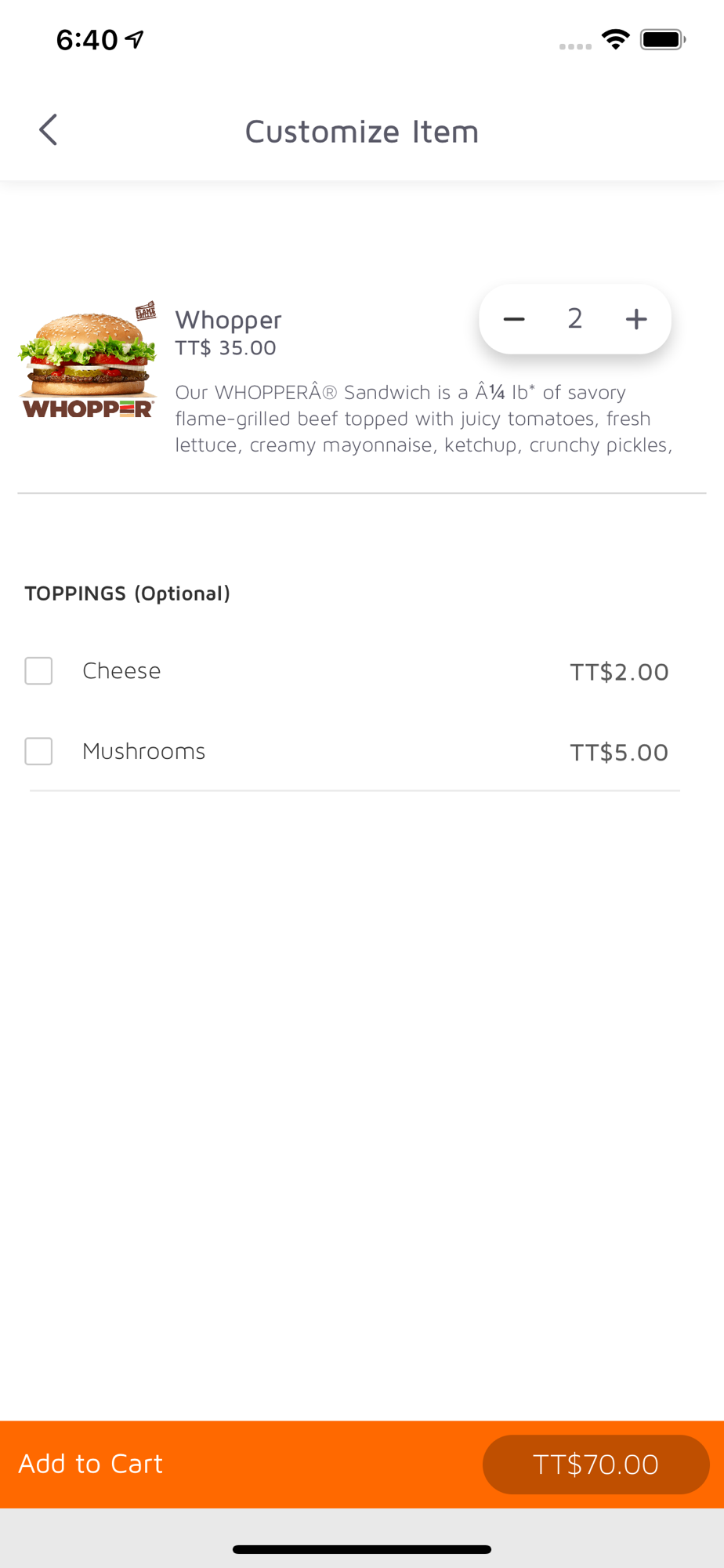Tap the Cheese price TT$2.00
The image size is (724, 1568).
pos(619,672)
